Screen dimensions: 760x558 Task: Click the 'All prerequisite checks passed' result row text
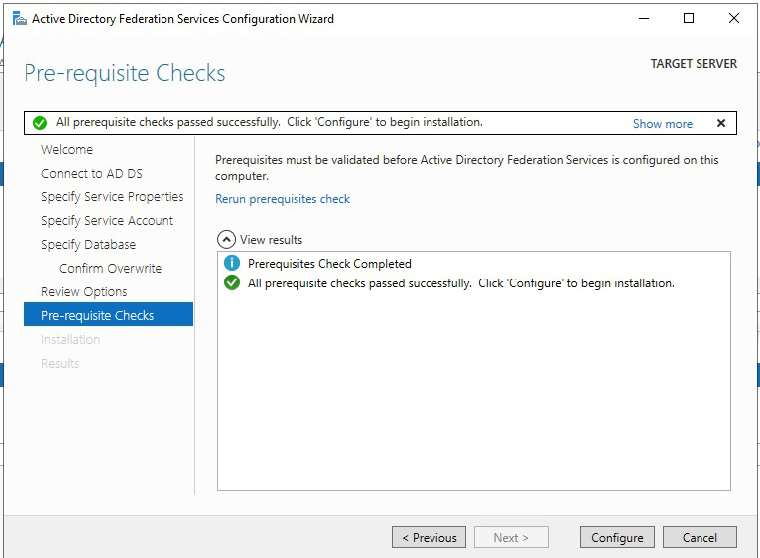coord(461,283)
